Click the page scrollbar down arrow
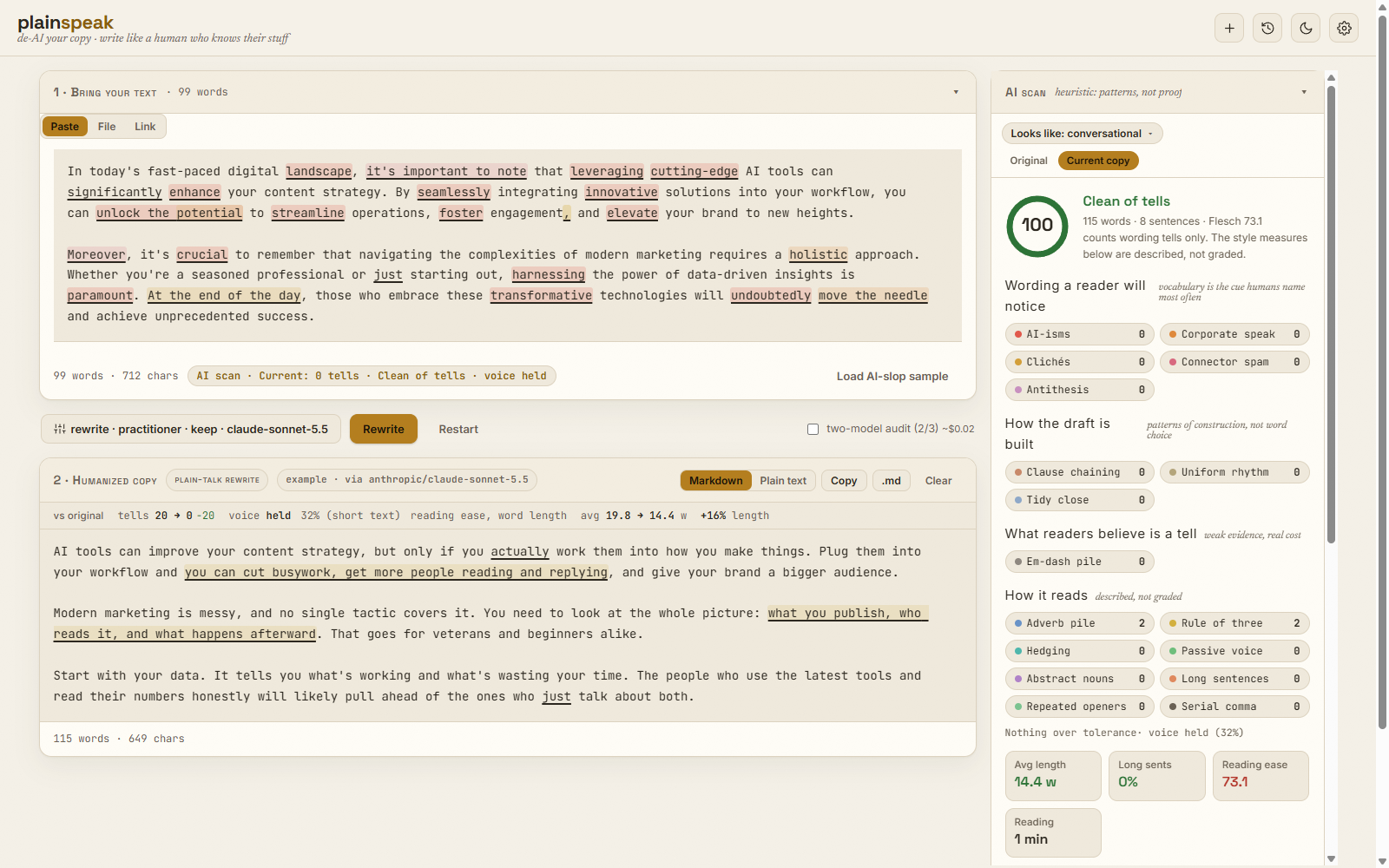The width and height of the screenshot is (1389, 868). (1382, 861)
